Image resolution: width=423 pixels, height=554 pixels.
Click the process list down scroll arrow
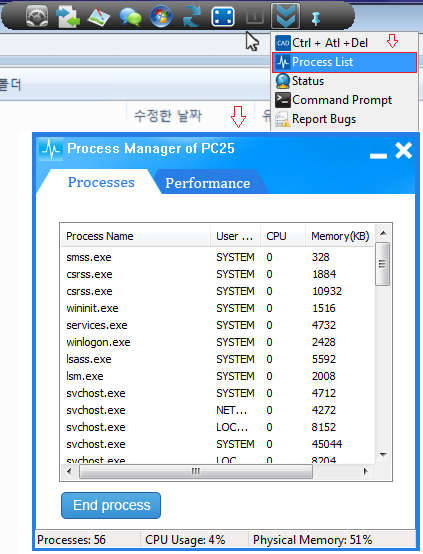click(x=383, y=455)
